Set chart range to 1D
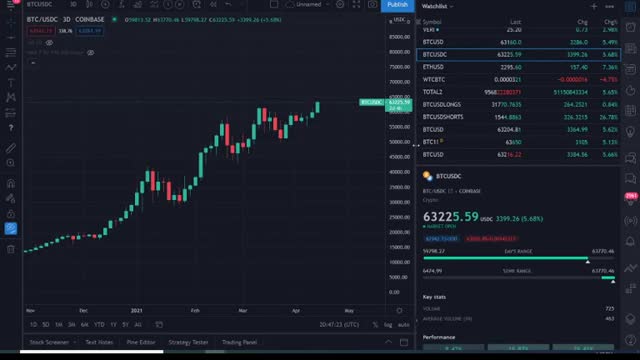Screen dimensions: 640x360 coord(33,324)
